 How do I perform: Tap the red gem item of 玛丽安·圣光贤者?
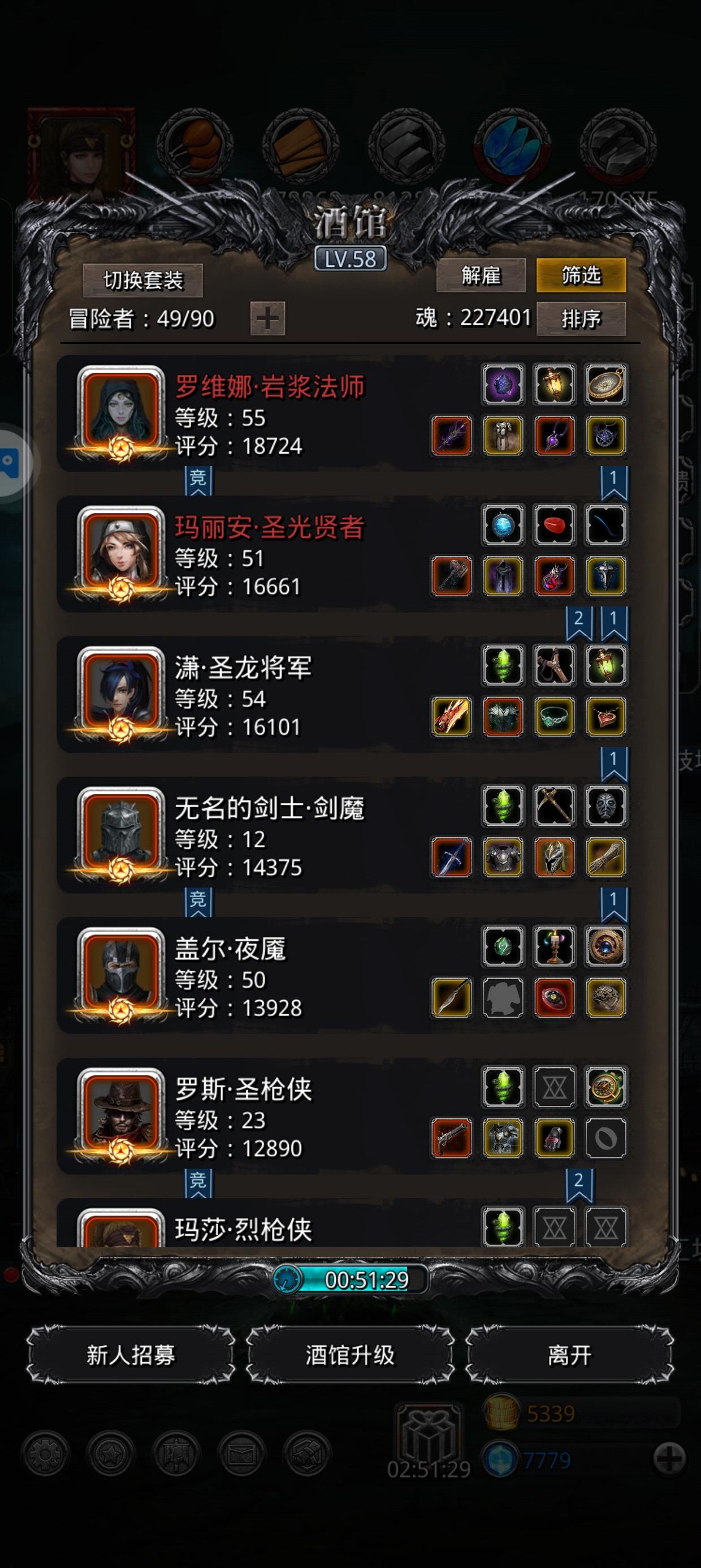pyautogui.click(x=555, y=525)
